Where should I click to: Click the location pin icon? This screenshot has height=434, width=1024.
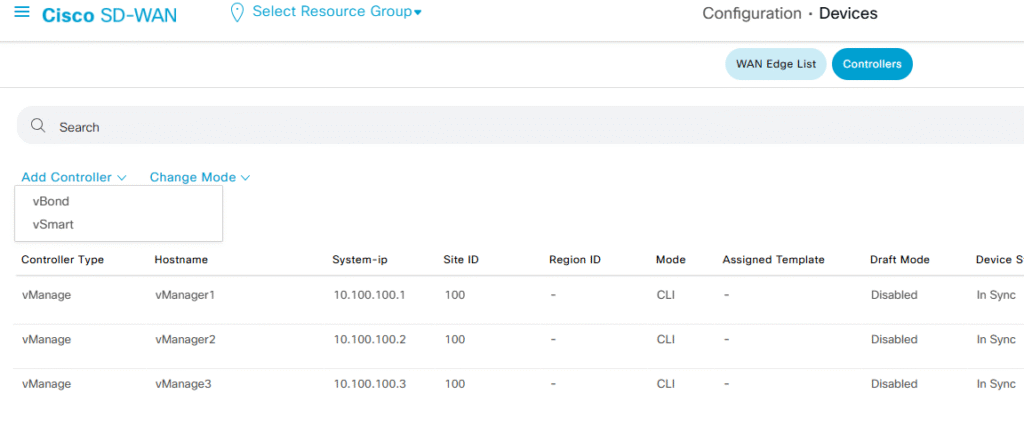237,13
